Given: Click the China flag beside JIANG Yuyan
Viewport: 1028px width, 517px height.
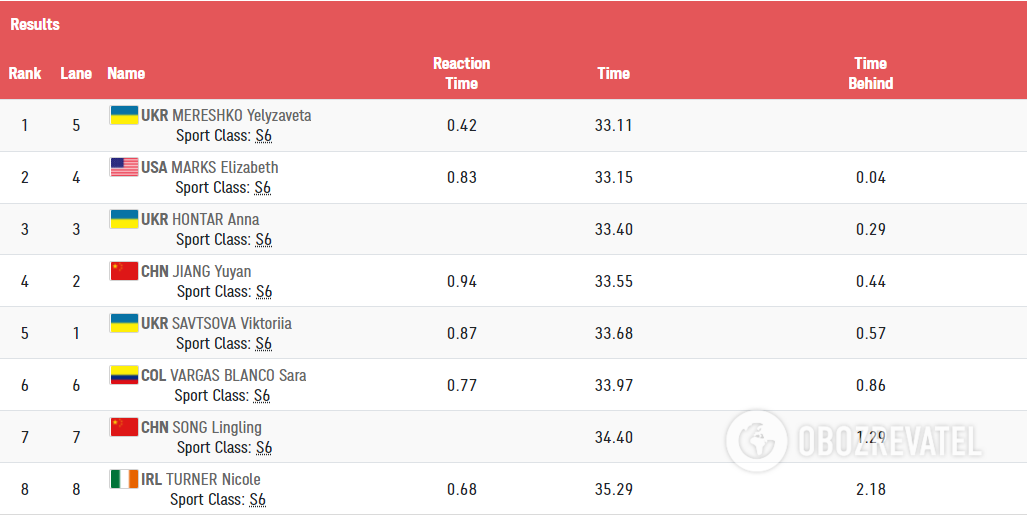Looking at the screenshot, I should 124,271.
